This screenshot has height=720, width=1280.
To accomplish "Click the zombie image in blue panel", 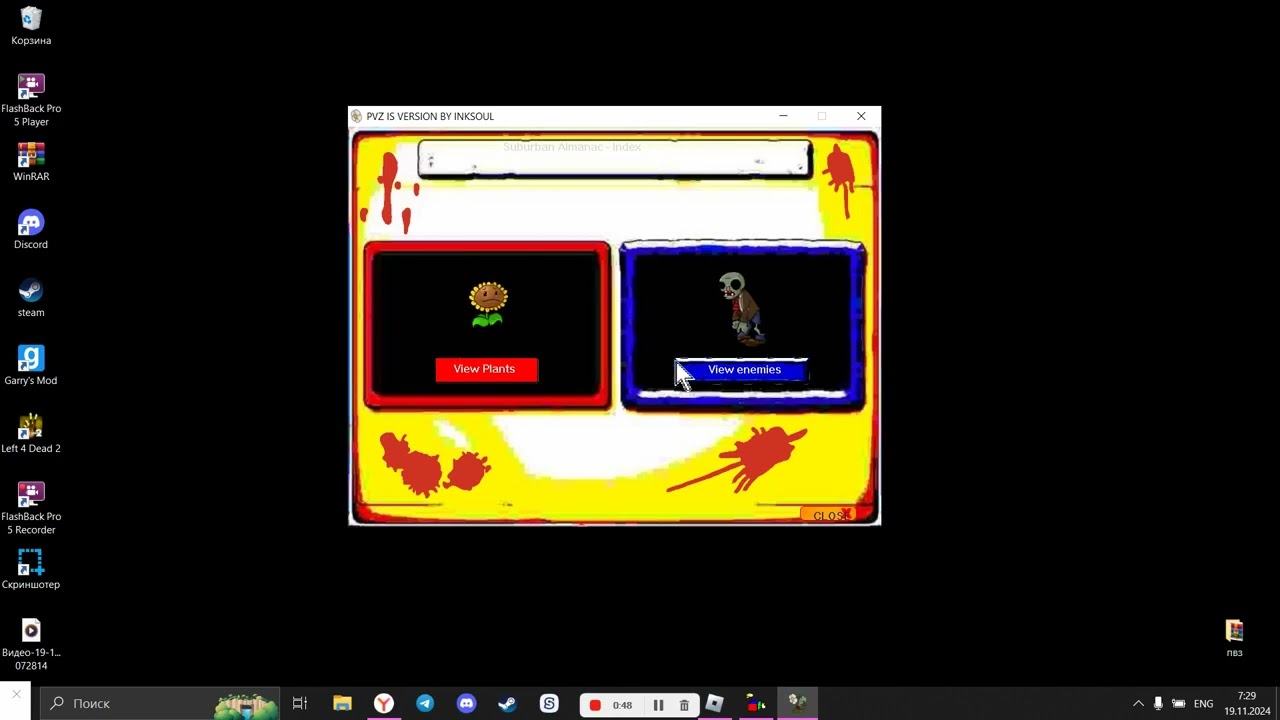I will (742, 308).
